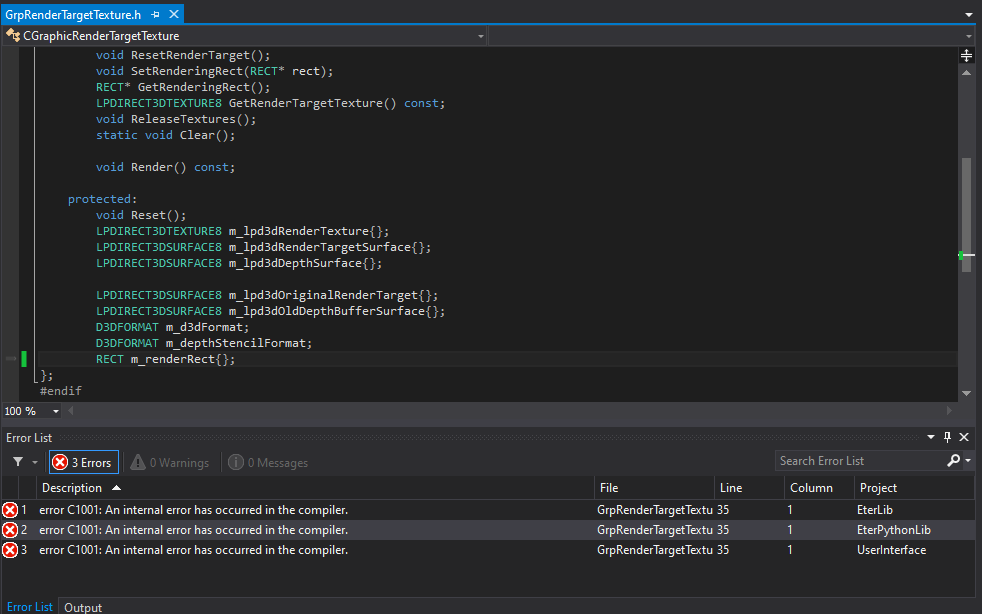Screen dimensions: 982x614
Task: Expand the filter options arrow beside funnel
Action: click(35, 462)
